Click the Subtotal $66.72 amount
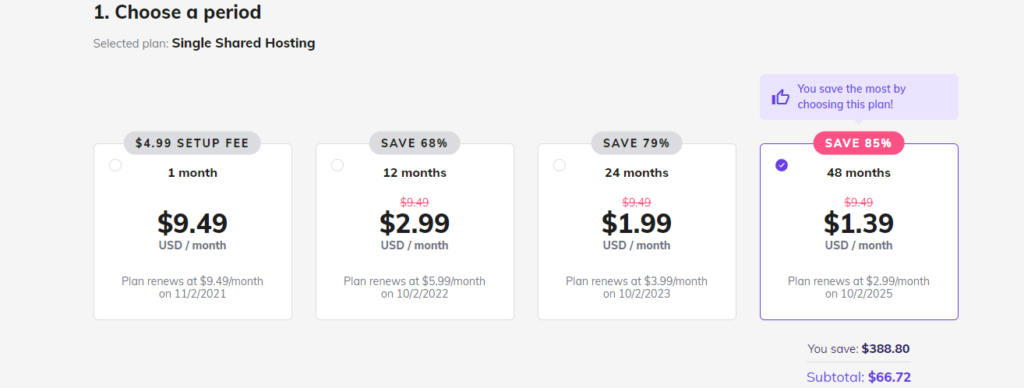The width and height of the screenshot is (1024, 388). tap(859, 377)
